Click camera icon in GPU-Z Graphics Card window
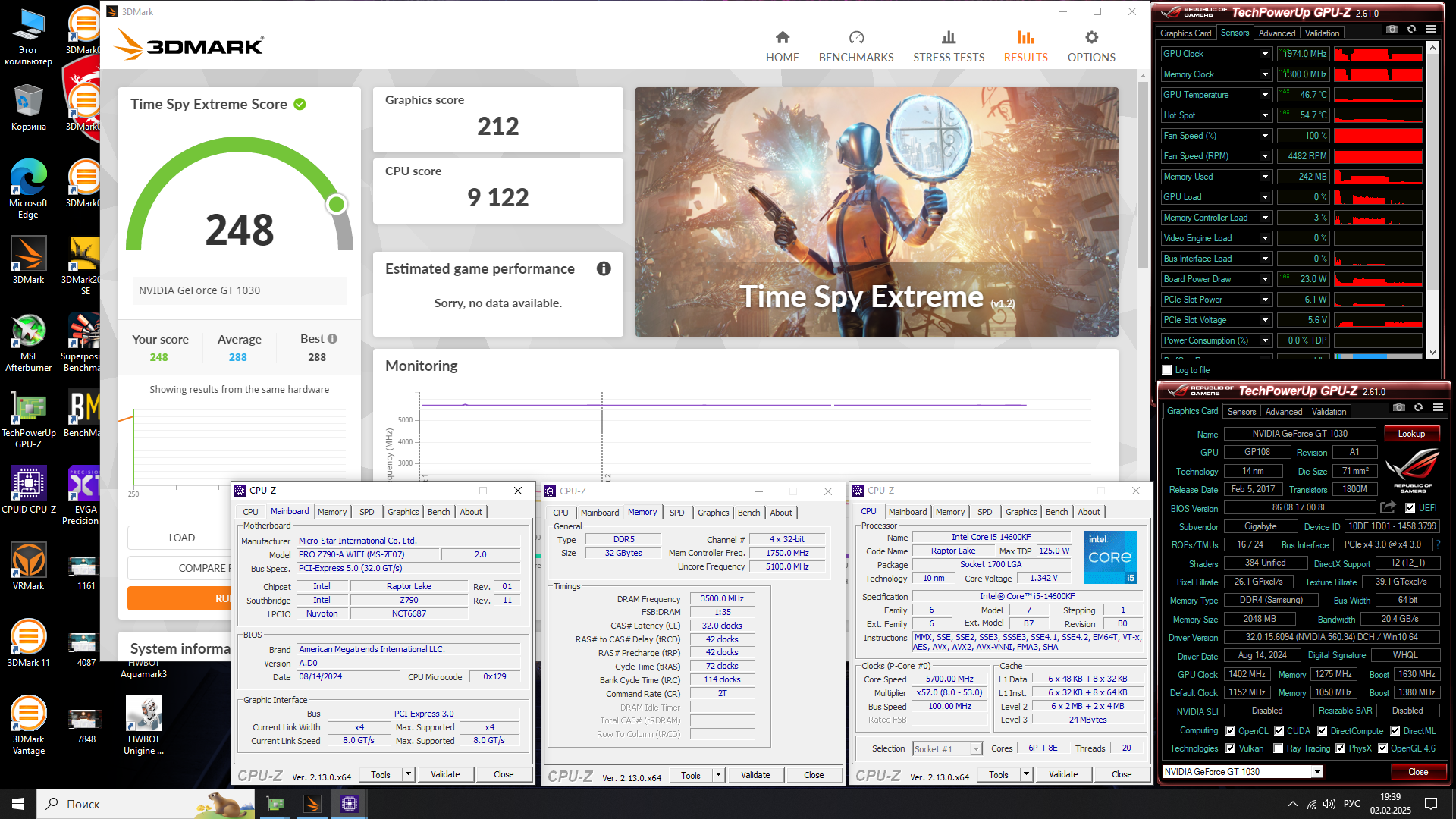Image resolution: width=1456 pixels, height=819 pixels. point(1398,407)
